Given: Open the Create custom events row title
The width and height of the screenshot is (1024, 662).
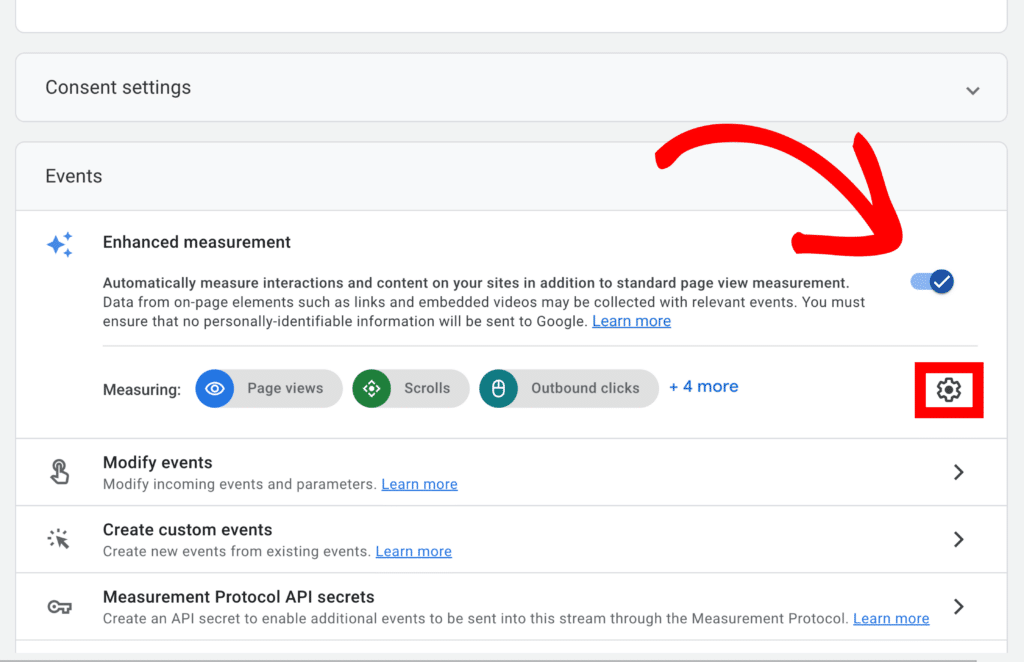Looking at the screenshot, I should click(x=188, y=530).
